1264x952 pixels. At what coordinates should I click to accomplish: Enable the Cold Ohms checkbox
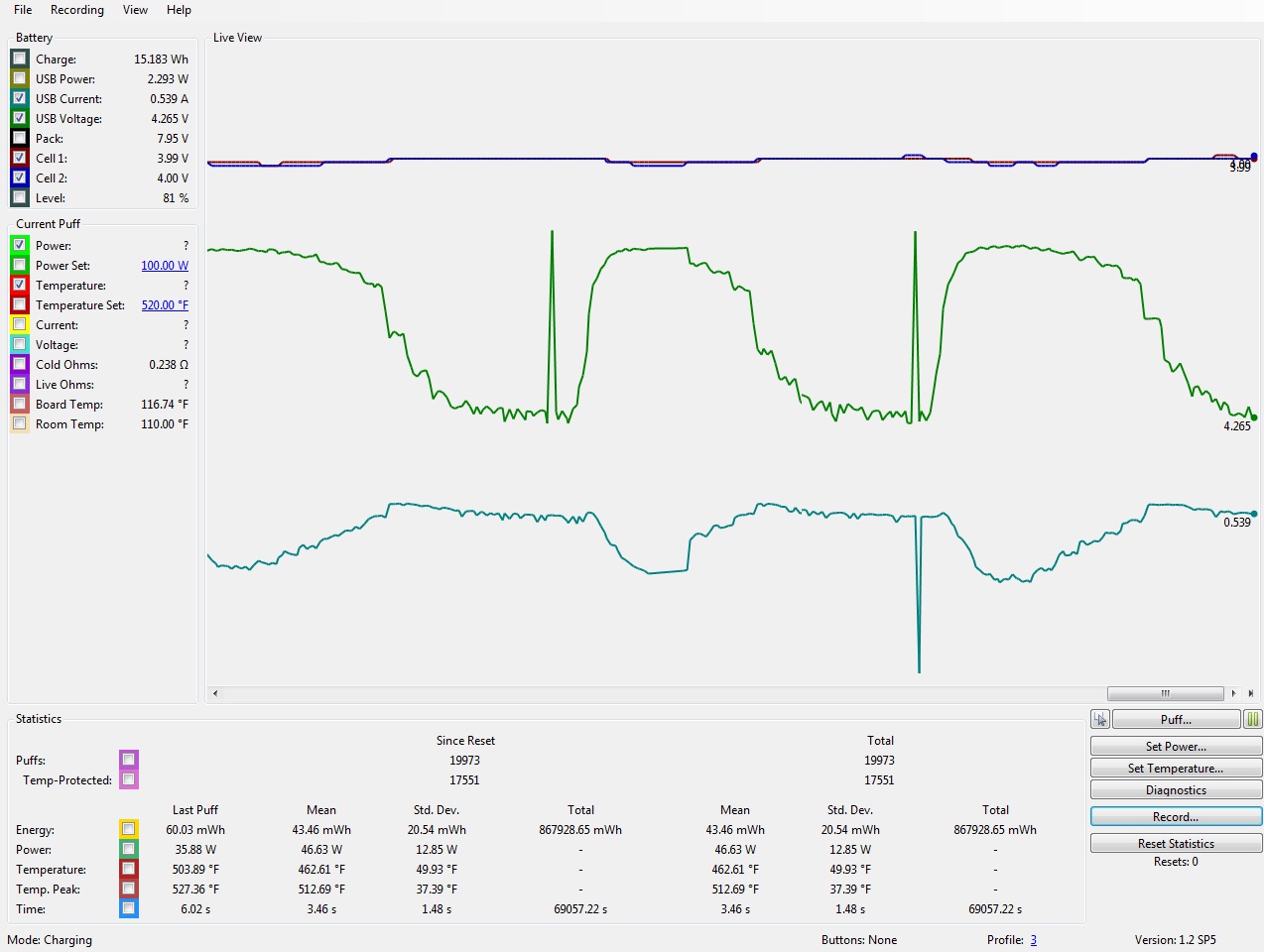click(20, 364)
